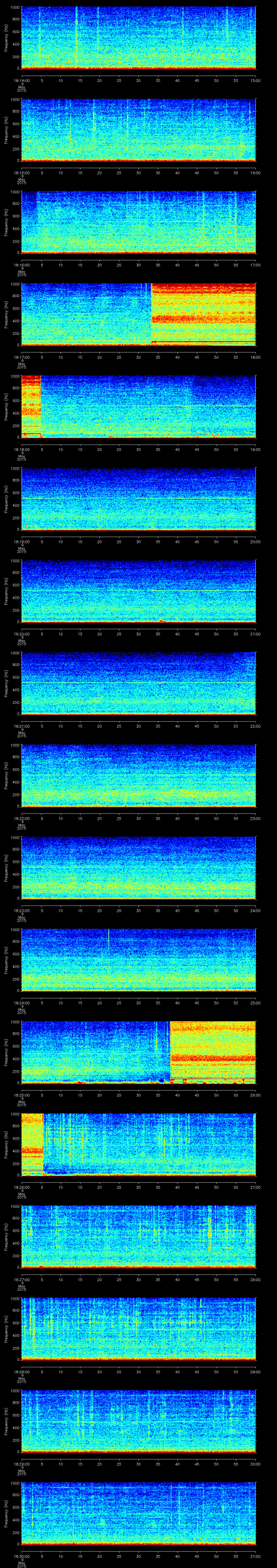The height and width of the screenshot is (1568, 277).
Task: Click the spectrogram panel starting at 18:14:00
Action: [x=139, y=38]
